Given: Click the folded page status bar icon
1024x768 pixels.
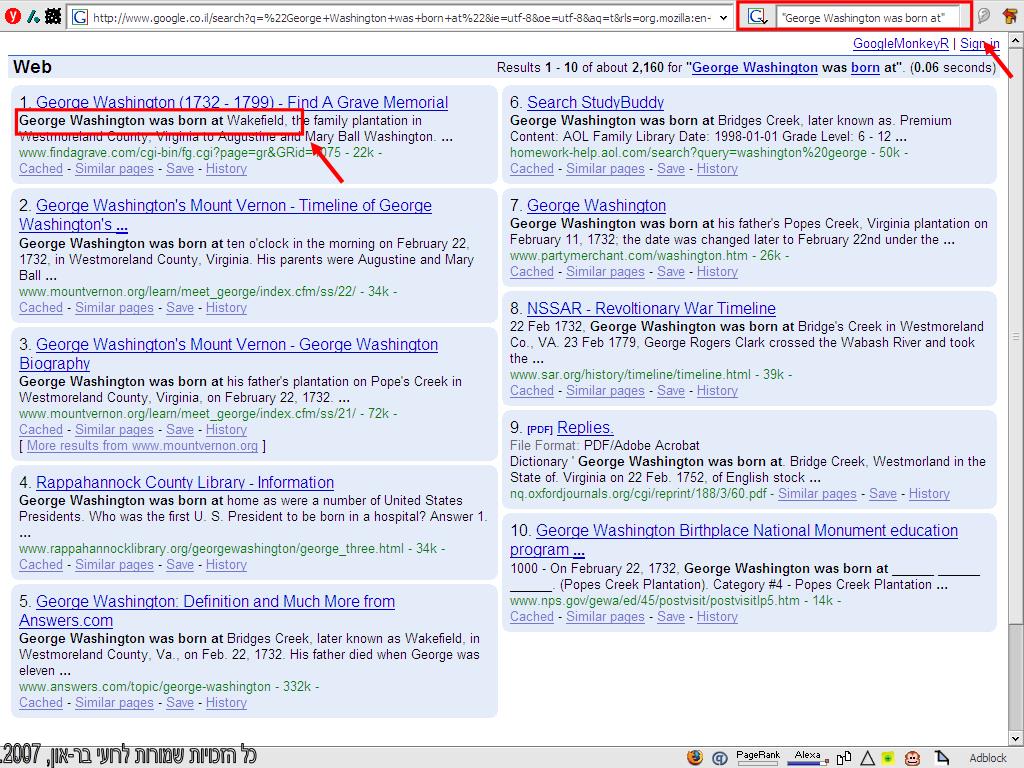Looking at the screenshot, I should (941, 758).
